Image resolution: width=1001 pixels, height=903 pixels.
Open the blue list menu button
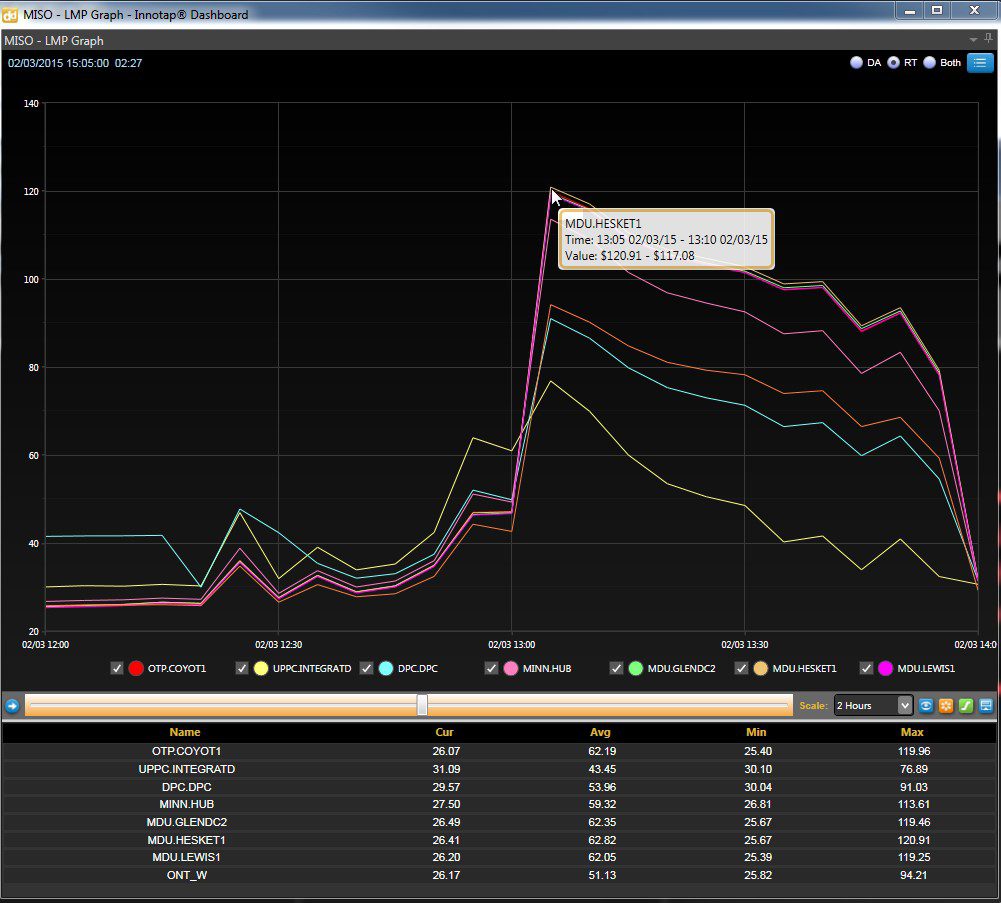980,63
